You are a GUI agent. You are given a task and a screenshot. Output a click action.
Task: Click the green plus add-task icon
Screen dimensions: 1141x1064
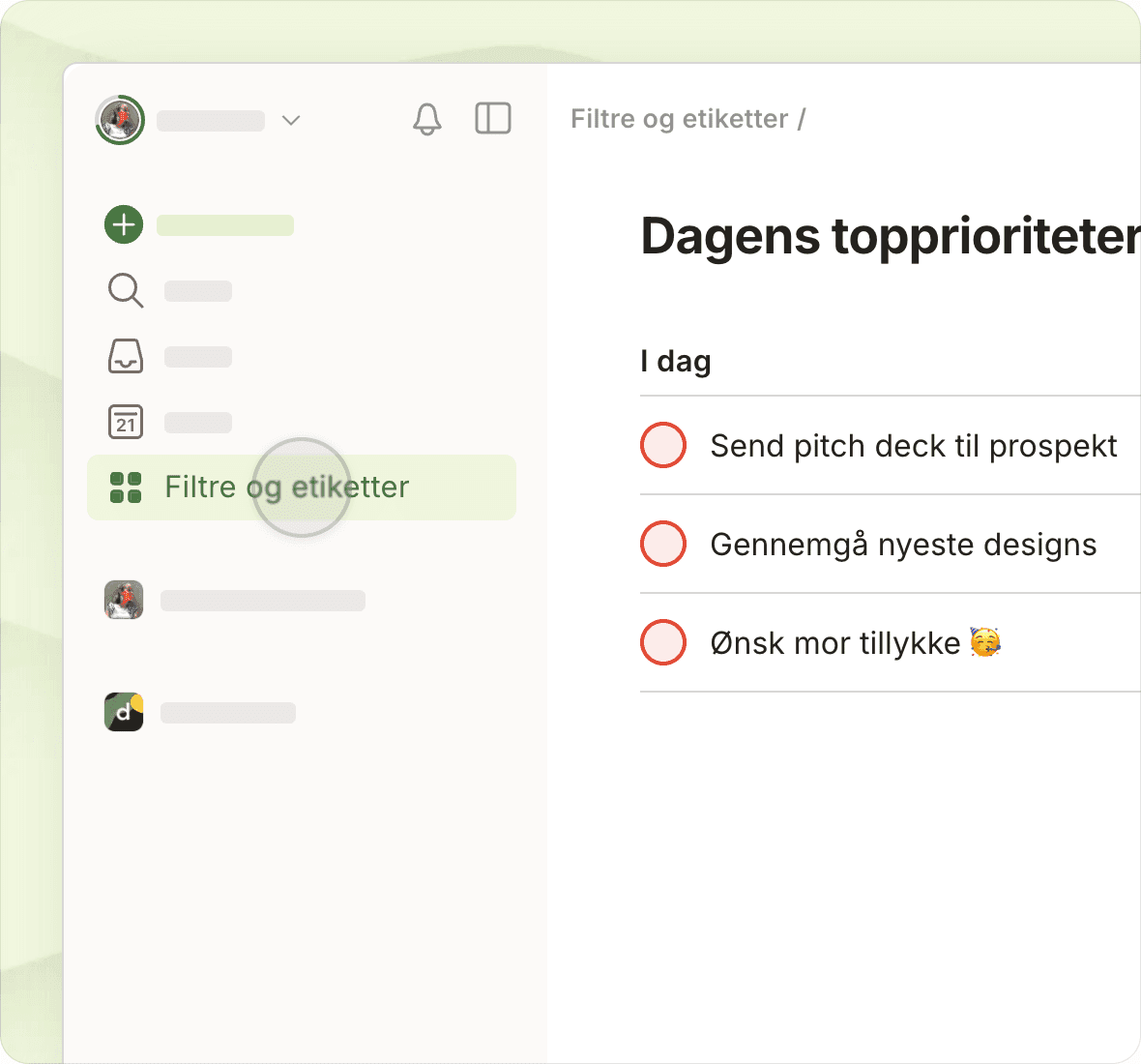124,224
